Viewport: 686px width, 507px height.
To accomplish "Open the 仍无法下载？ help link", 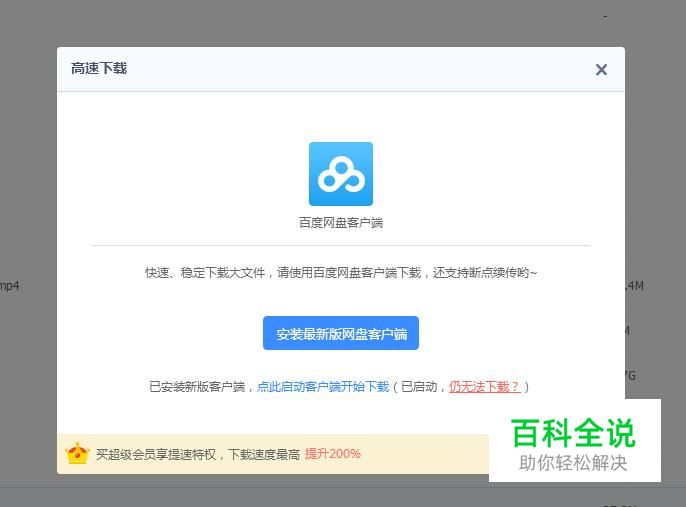I will click(x=484, y=387).
